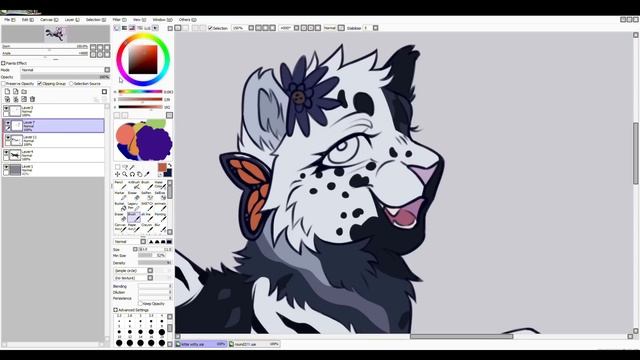
Task: Select the Rotate view tool
Action: click(132, 174)
